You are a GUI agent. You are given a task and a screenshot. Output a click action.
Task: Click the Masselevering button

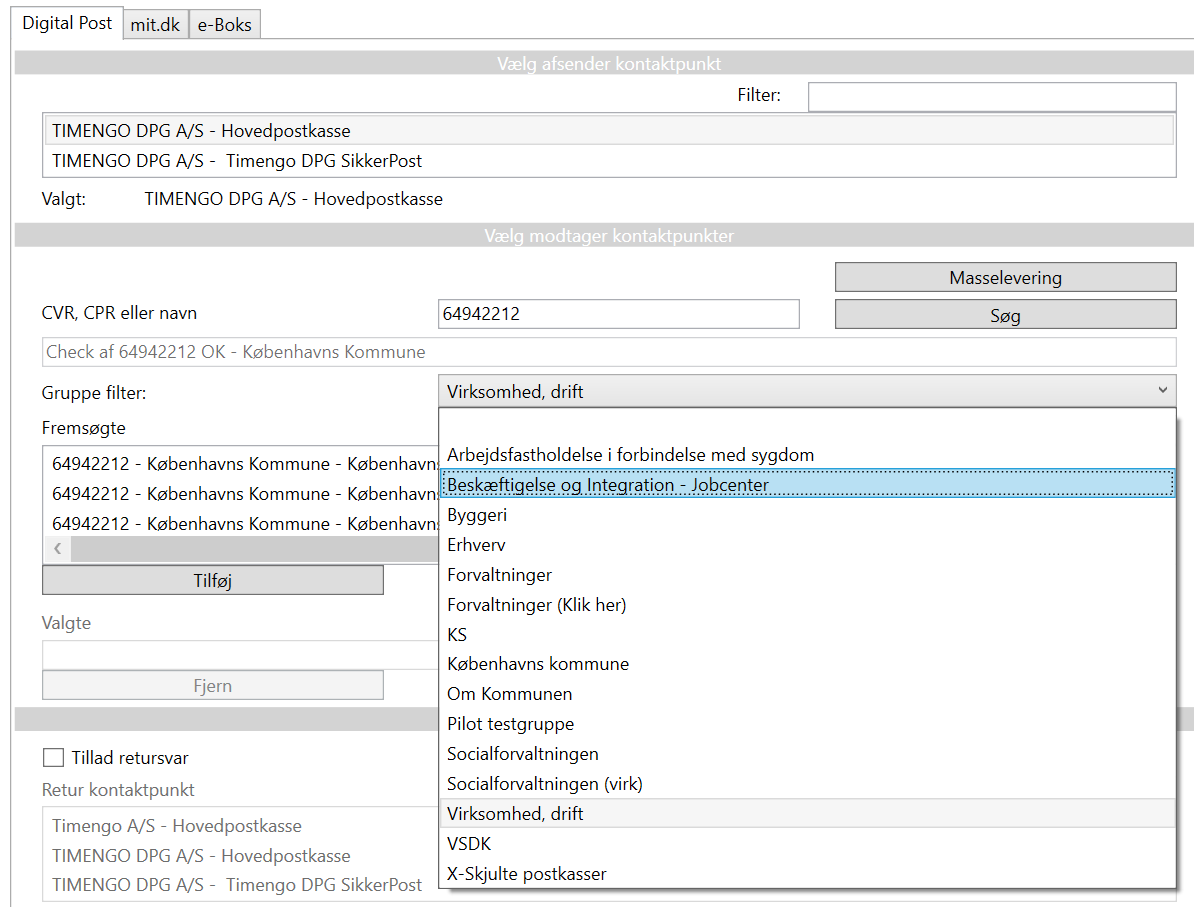[1005, 278]
